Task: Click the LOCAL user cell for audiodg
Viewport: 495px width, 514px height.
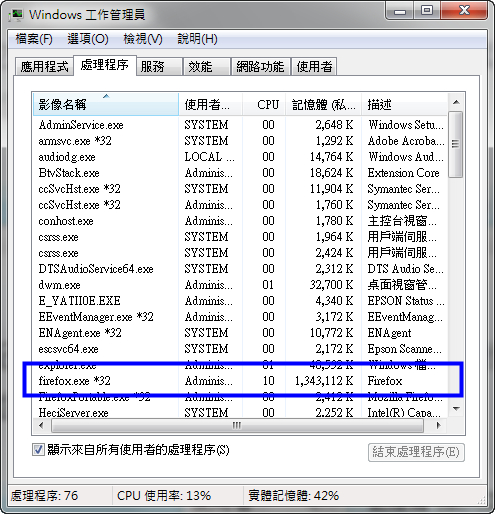Action: point(209,157)
